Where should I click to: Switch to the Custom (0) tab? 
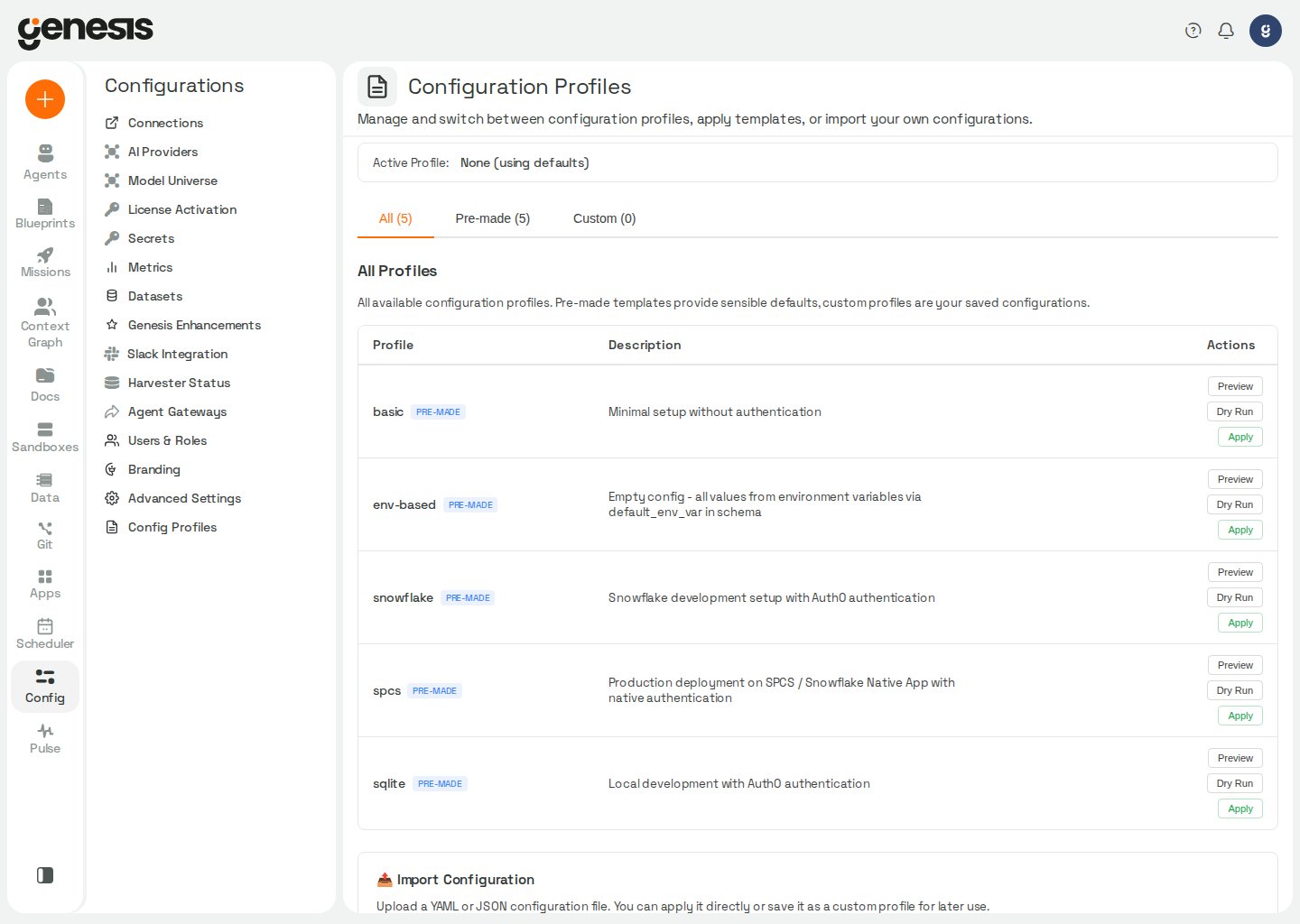(x=605, y=218)
